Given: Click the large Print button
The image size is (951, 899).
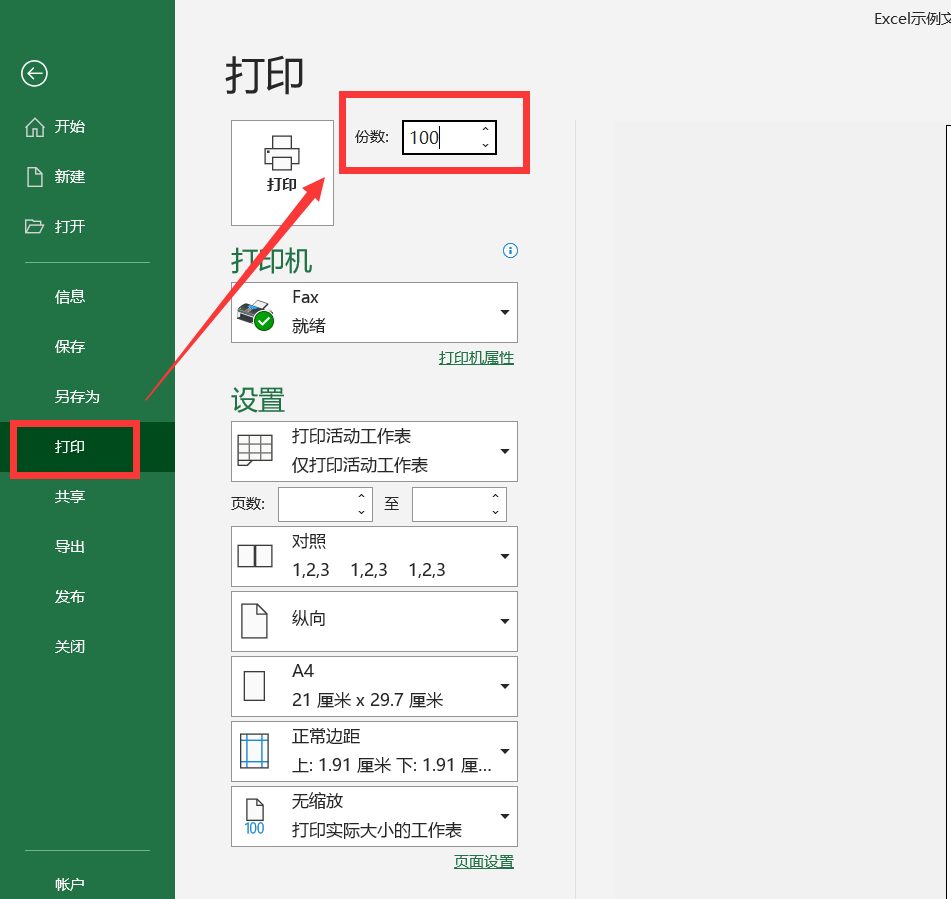Looking at the screenshot, I should (x=282, y=173).
